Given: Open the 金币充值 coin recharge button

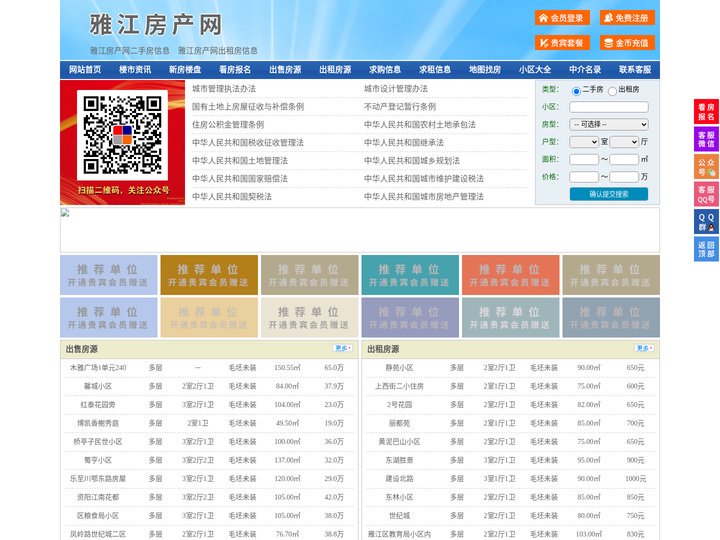Looking at the screenshot, I should [627, 43].
